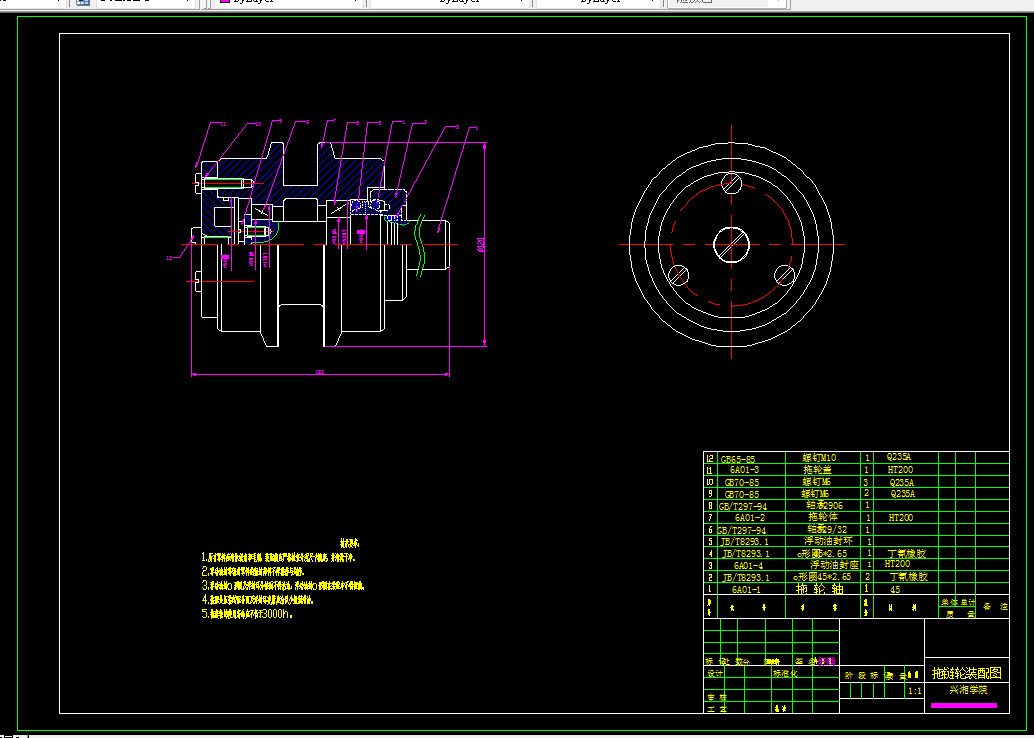Click the 备注 header cell
1034x738 pixels.
tap(994, 607)
